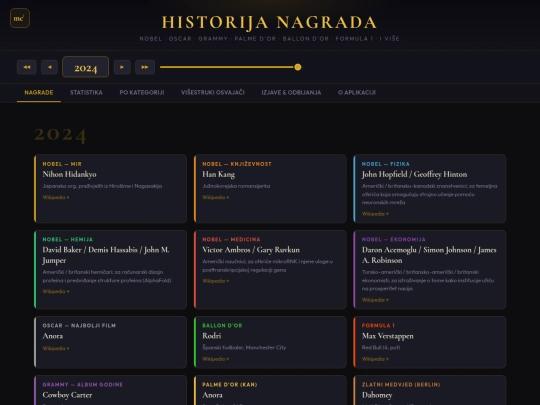This screenshot has width=540, height=405.
Task: Click Anora under Palme d'Or (Kan)
Action: pyautogui.click(x=212, y=395)
